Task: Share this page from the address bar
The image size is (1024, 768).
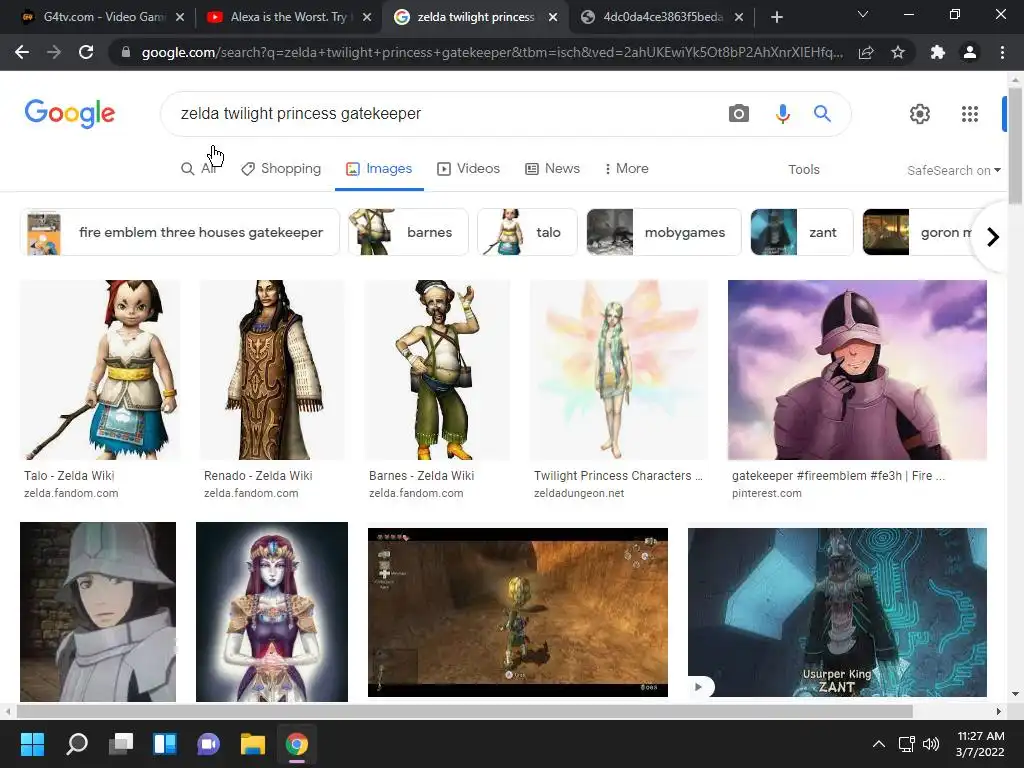Action: (x=866, y=52)
